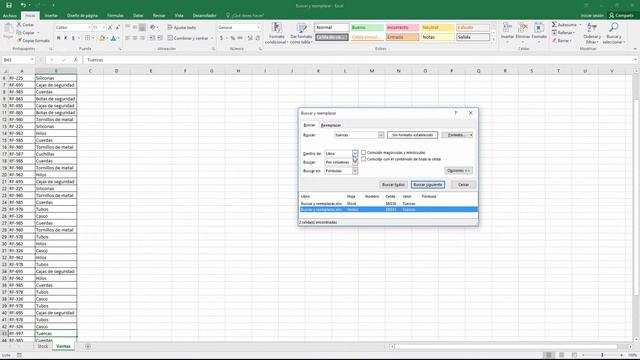
Task: Open the Fórmulas ribbon tab
Action: click(x=116, y=16)
